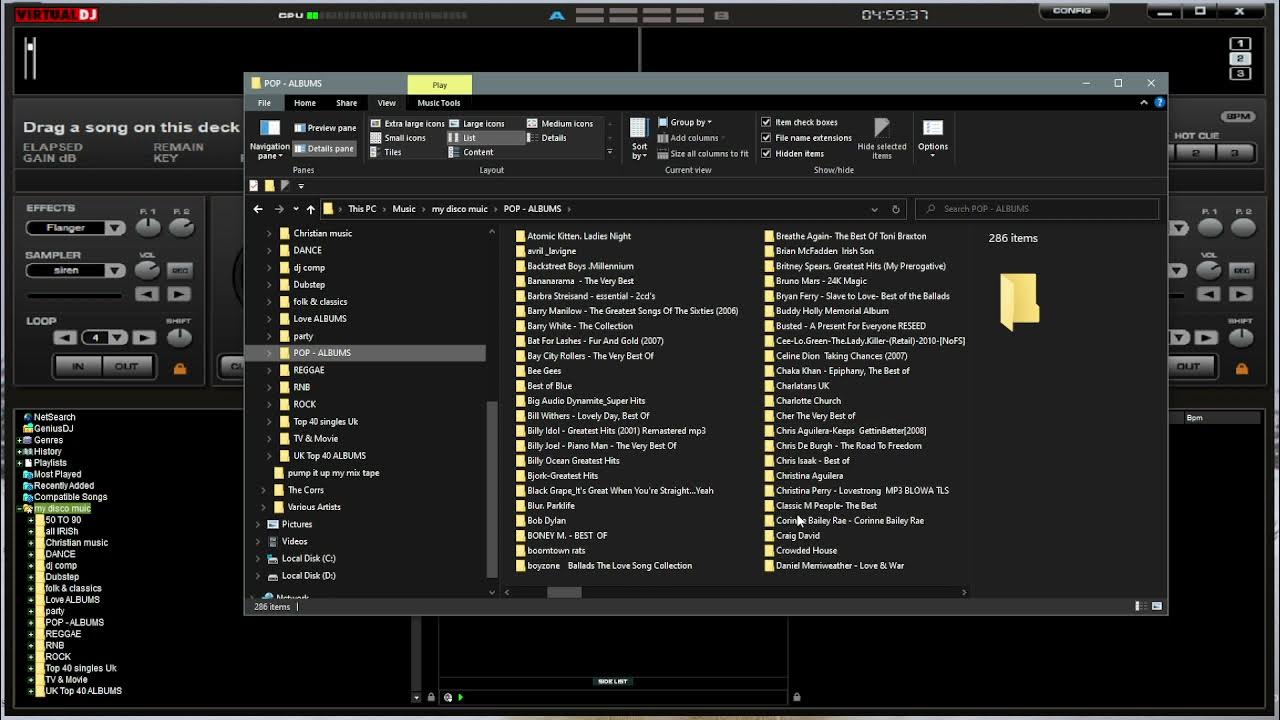Click the Up one level arrow
The width and height of the screenshot is (1280, 720).
coord(311,209)
